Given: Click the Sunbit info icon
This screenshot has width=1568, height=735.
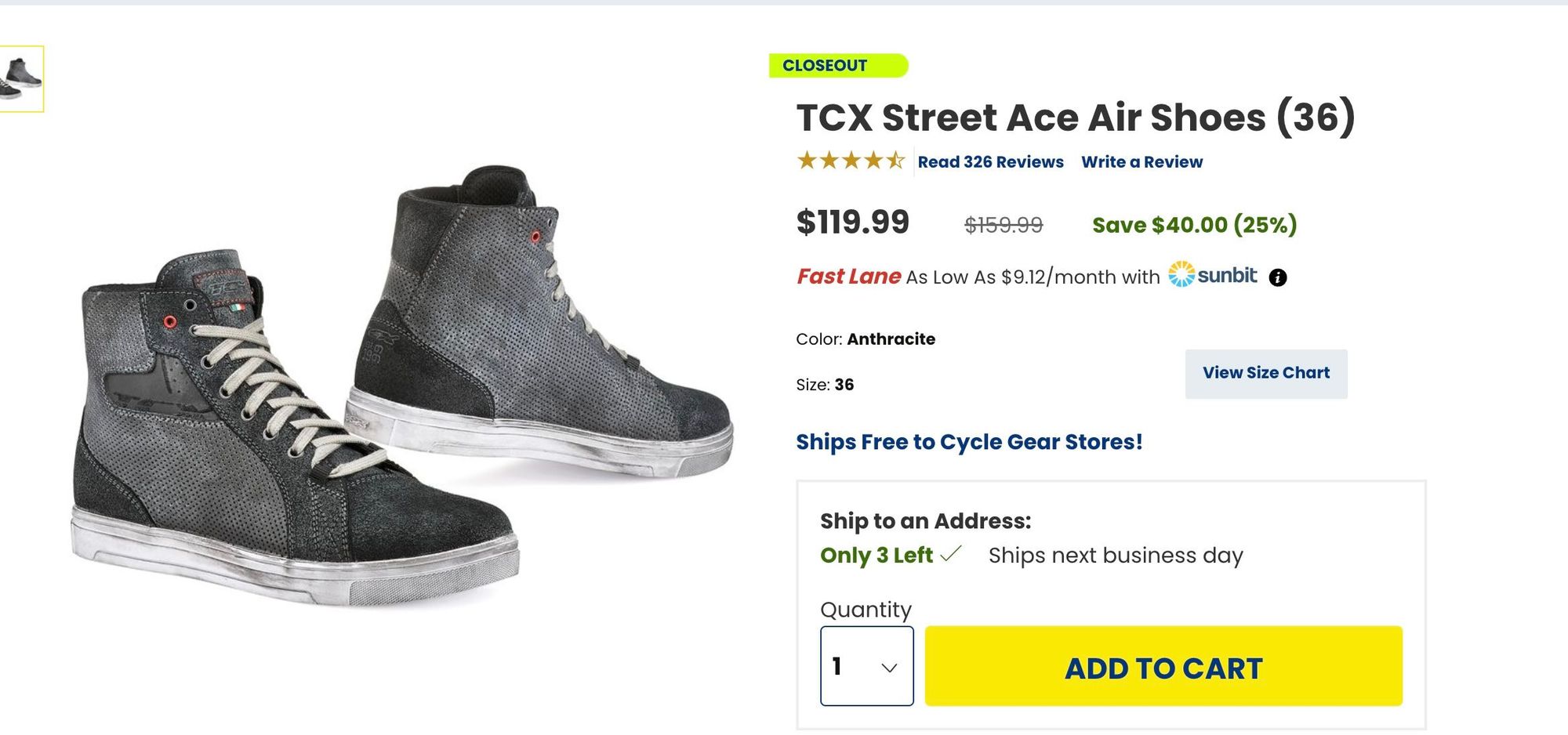Looking at the screenshot, I should point(1277,277).
